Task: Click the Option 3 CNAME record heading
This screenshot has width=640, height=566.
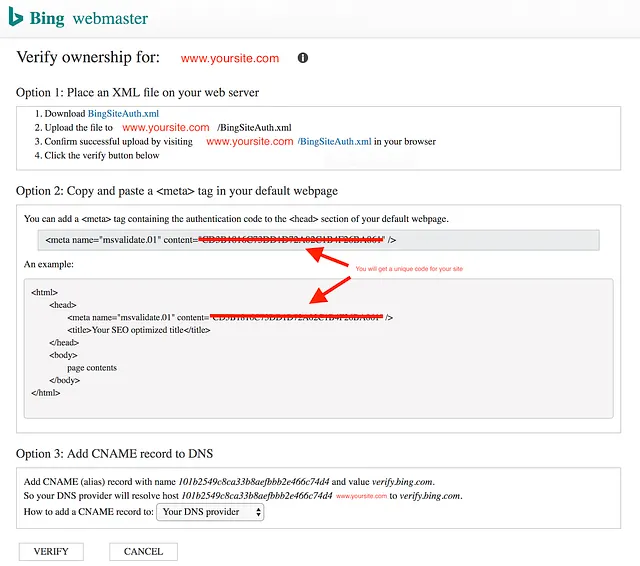Action: pos(114,454)
